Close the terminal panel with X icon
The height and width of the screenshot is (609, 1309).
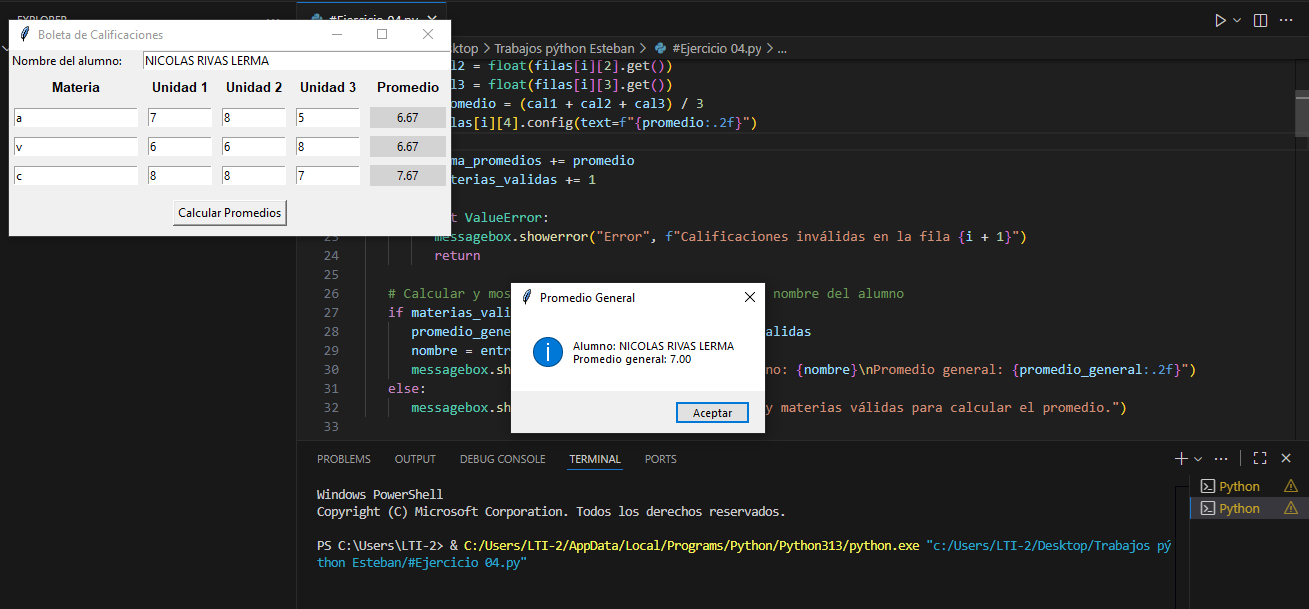click(x=1286, y=459)
